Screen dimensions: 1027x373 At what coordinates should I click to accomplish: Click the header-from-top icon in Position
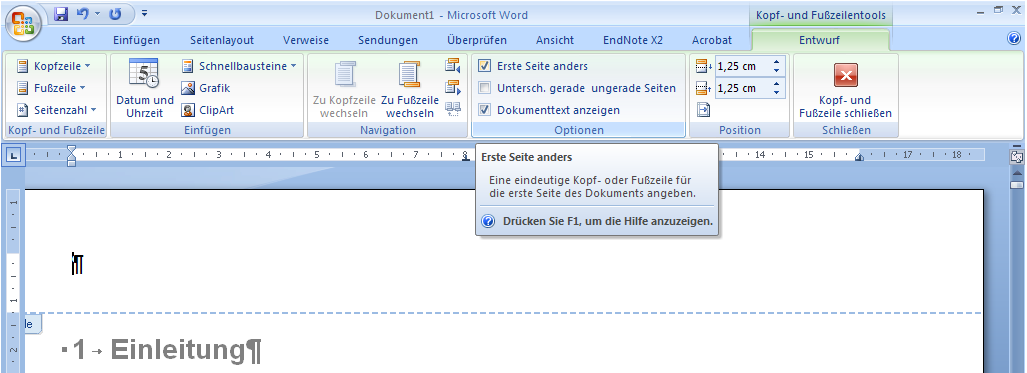[703, 66]
